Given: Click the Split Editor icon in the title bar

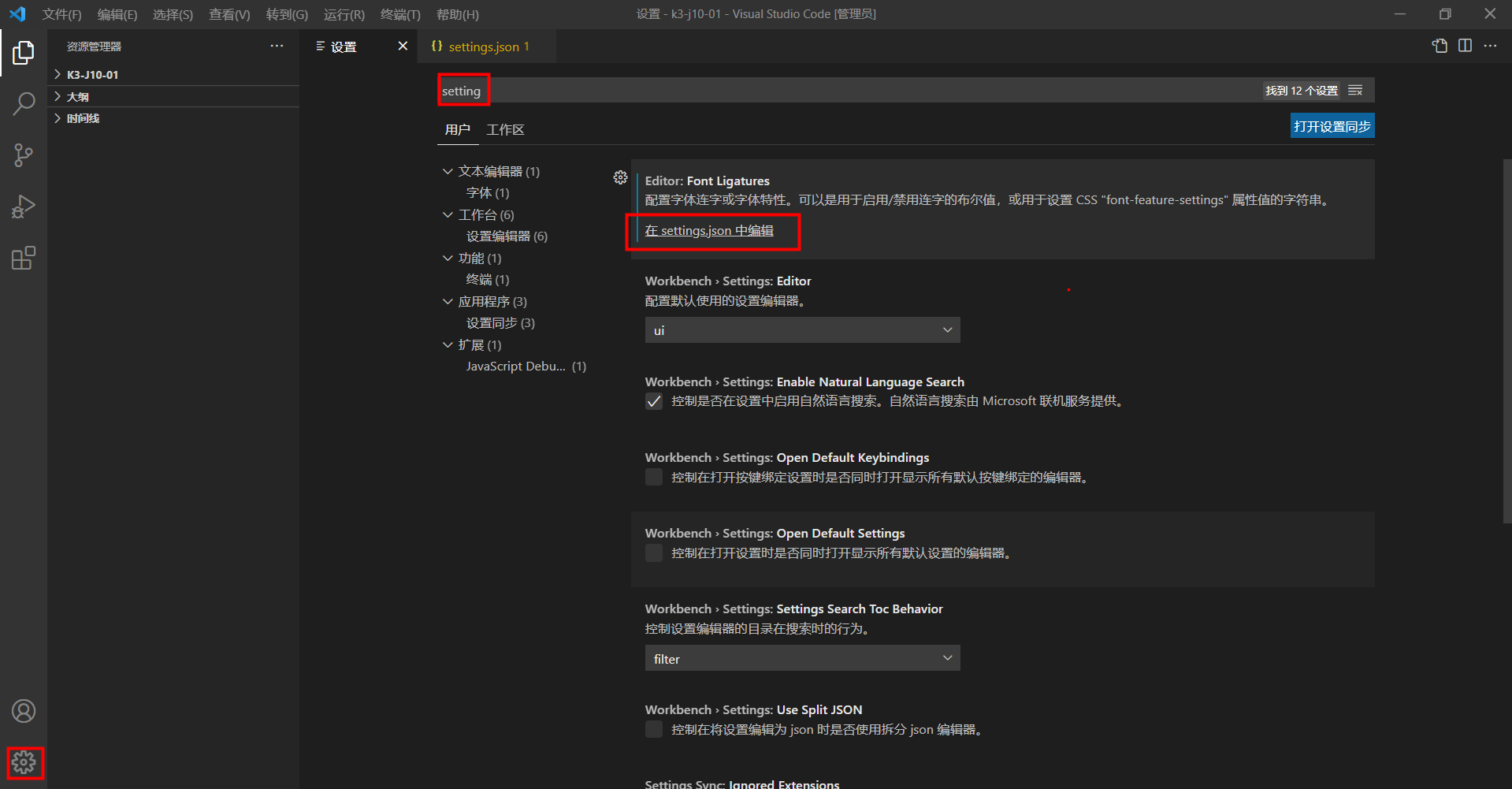Looking at the screenshot, I should (1465, 46).
